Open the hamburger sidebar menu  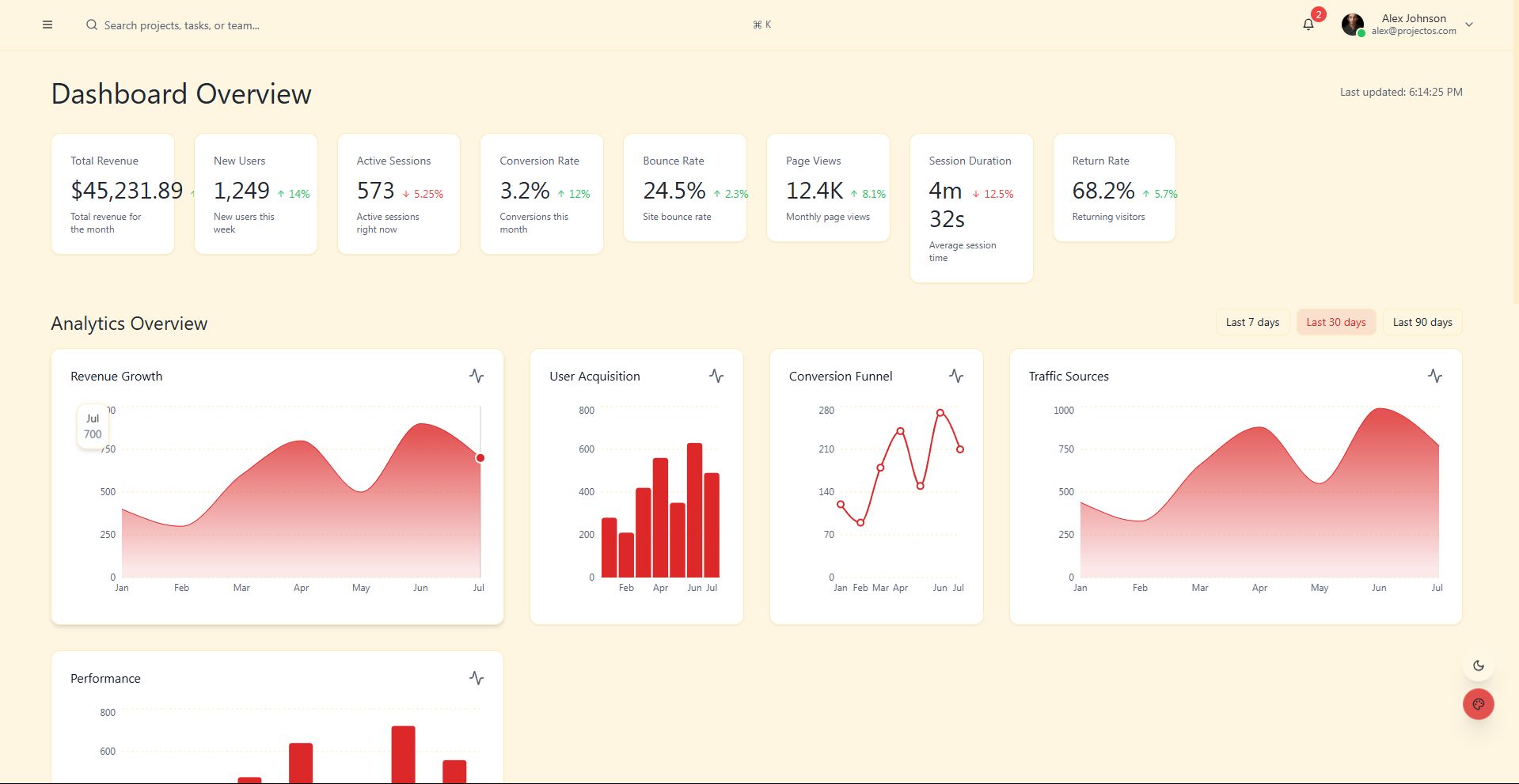pyautogui.click(x=47, y=25)
